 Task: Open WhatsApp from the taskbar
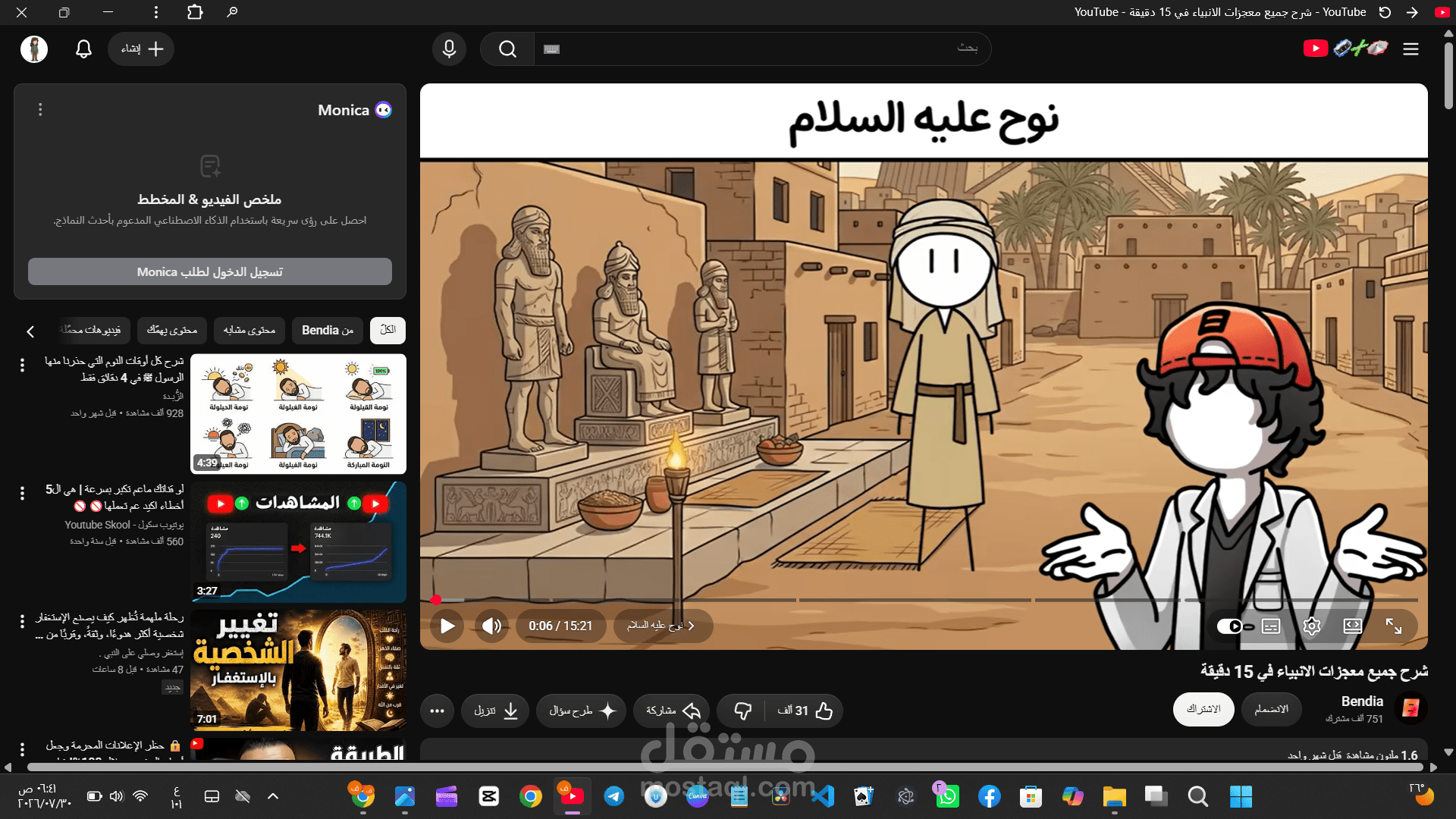pyautogui.click(x=947, y=796)
